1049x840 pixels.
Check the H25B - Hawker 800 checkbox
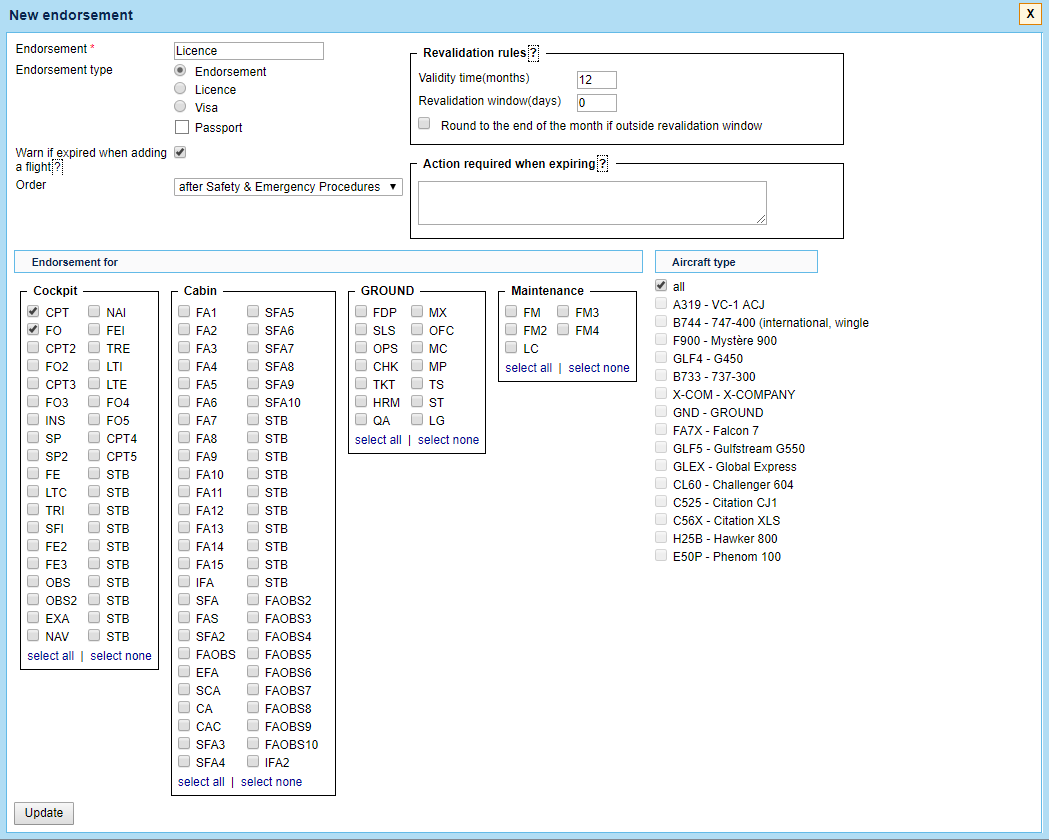click(x=661, y=538)
